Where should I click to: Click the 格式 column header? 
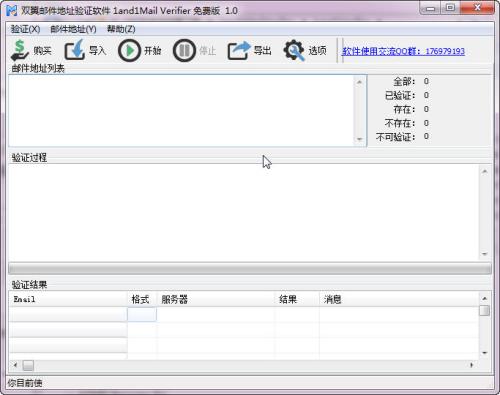coord(142,299)
